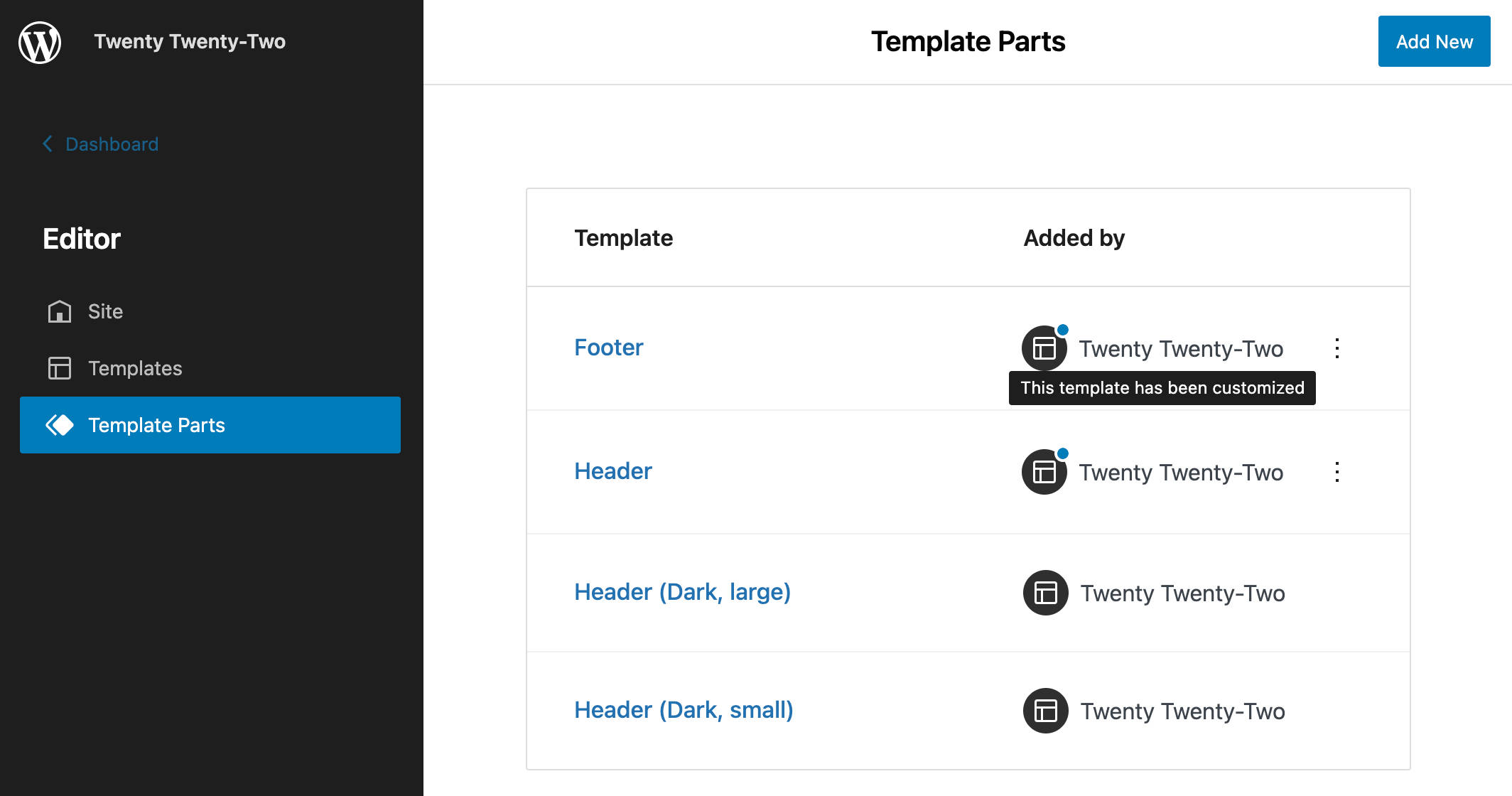This screenshot has width=1512, height=796.
Task: Click the WordPress logo icon
Action: coord(41,41)
